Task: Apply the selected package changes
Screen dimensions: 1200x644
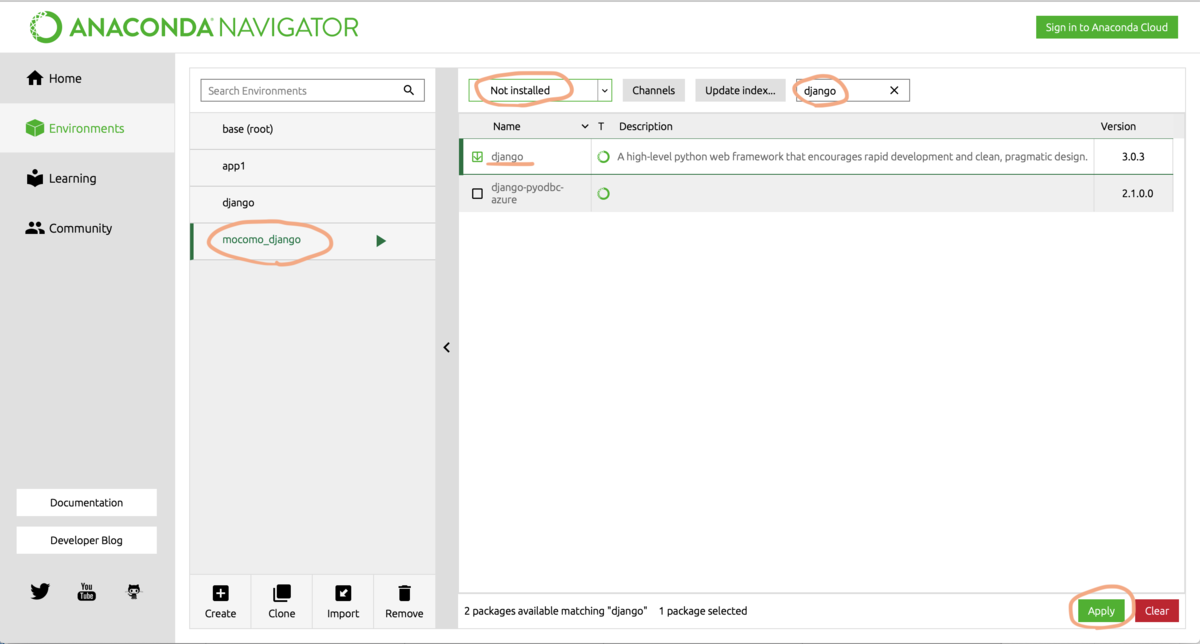Action: (x=1100, y=610)
